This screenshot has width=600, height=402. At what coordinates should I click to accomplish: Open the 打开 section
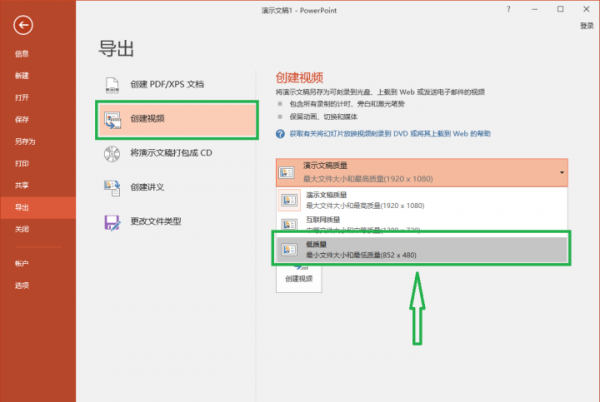[x=22, y=98]
